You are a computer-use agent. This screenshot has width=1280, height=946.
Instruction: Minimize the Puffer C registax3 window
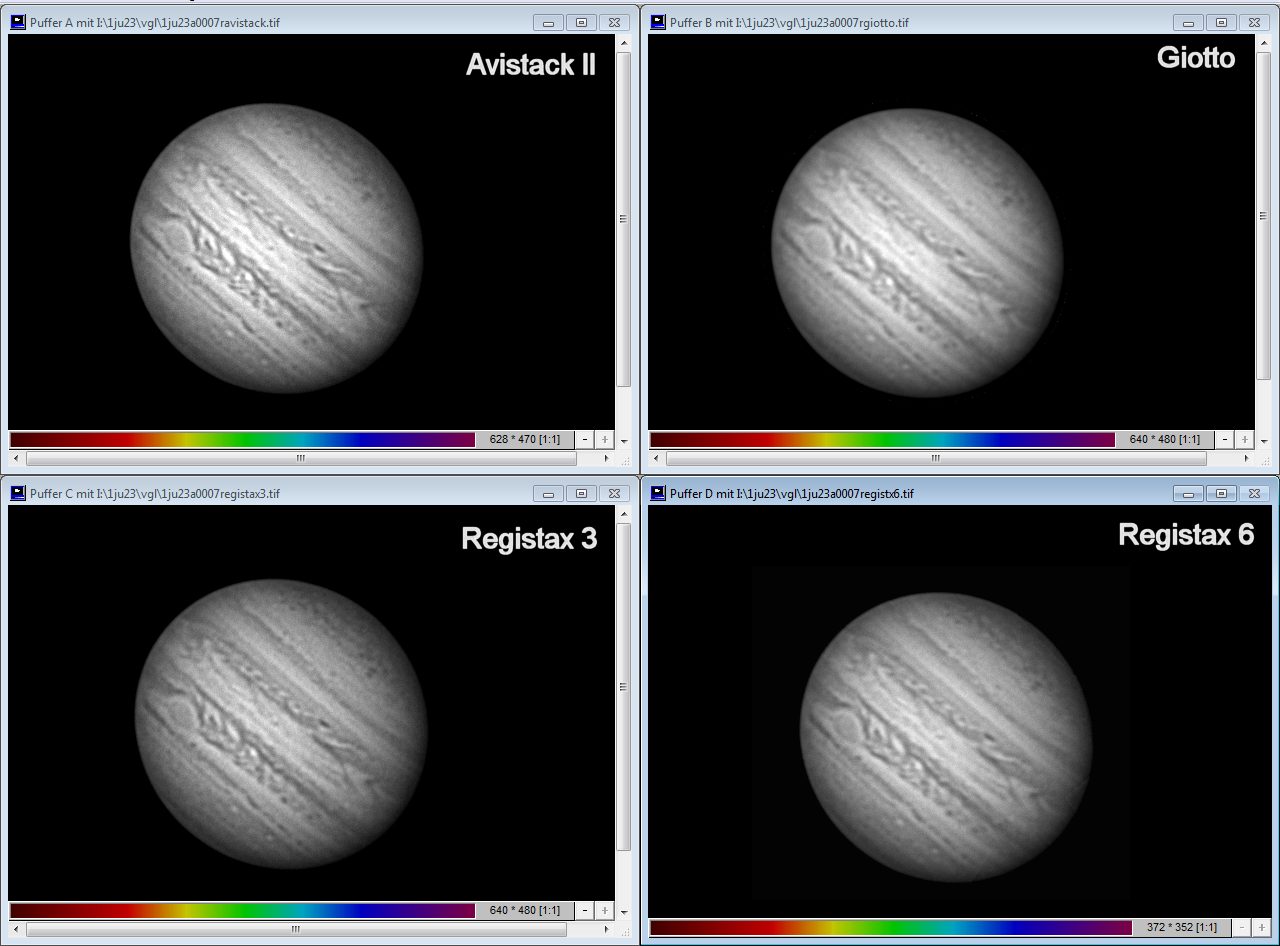coord(548,493)
